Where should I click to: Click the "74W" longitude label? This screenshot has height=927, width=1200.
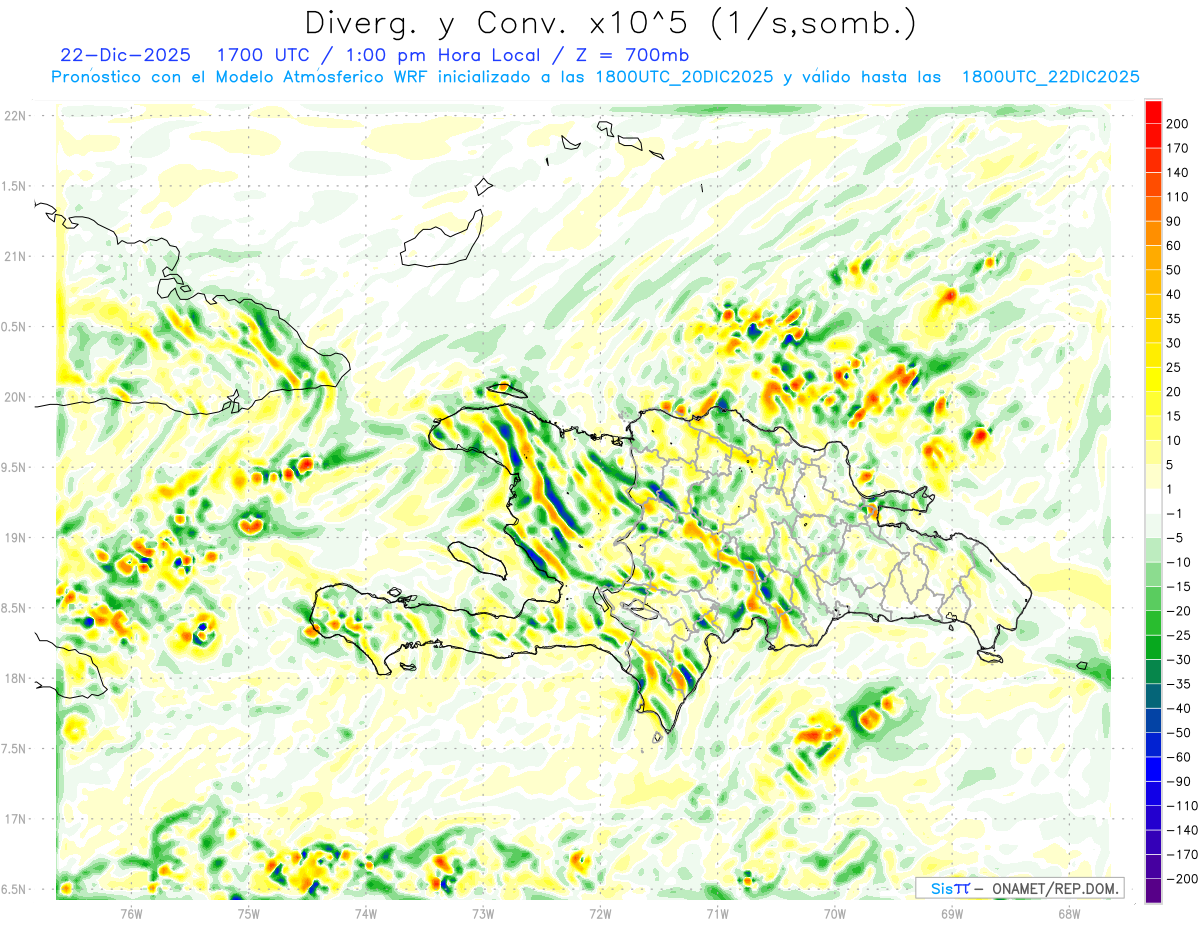[x=366, y=913]
